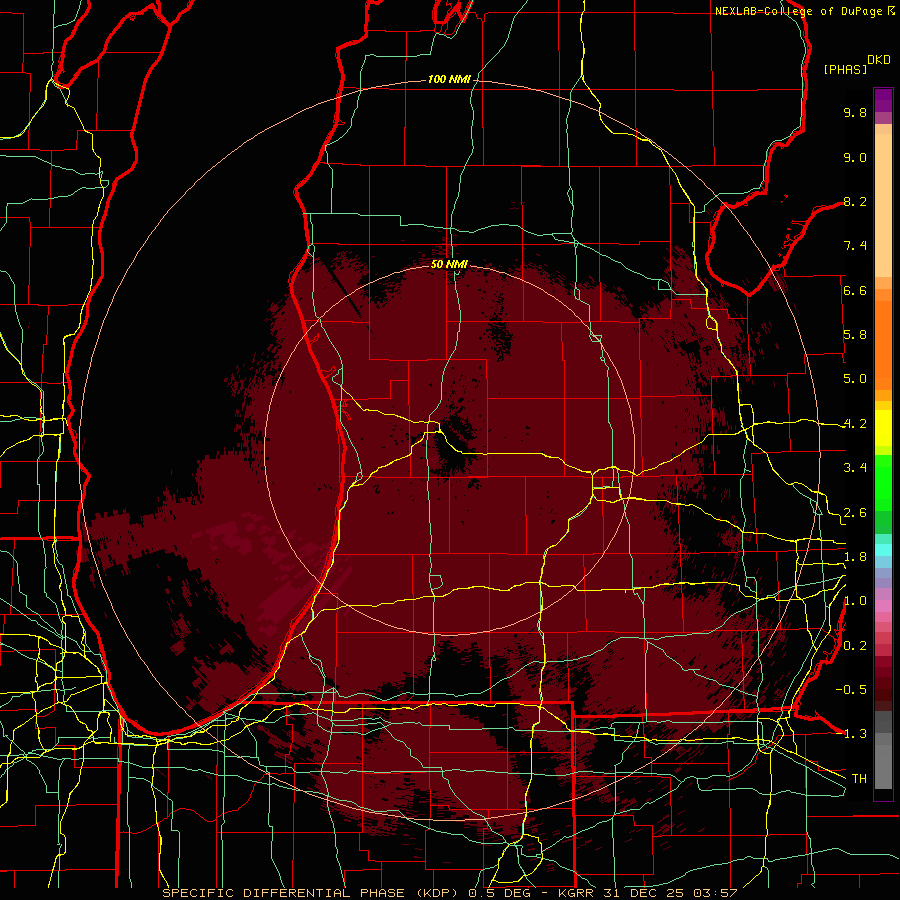Click the 1.8 value on the color scale

tap(855, 557)
